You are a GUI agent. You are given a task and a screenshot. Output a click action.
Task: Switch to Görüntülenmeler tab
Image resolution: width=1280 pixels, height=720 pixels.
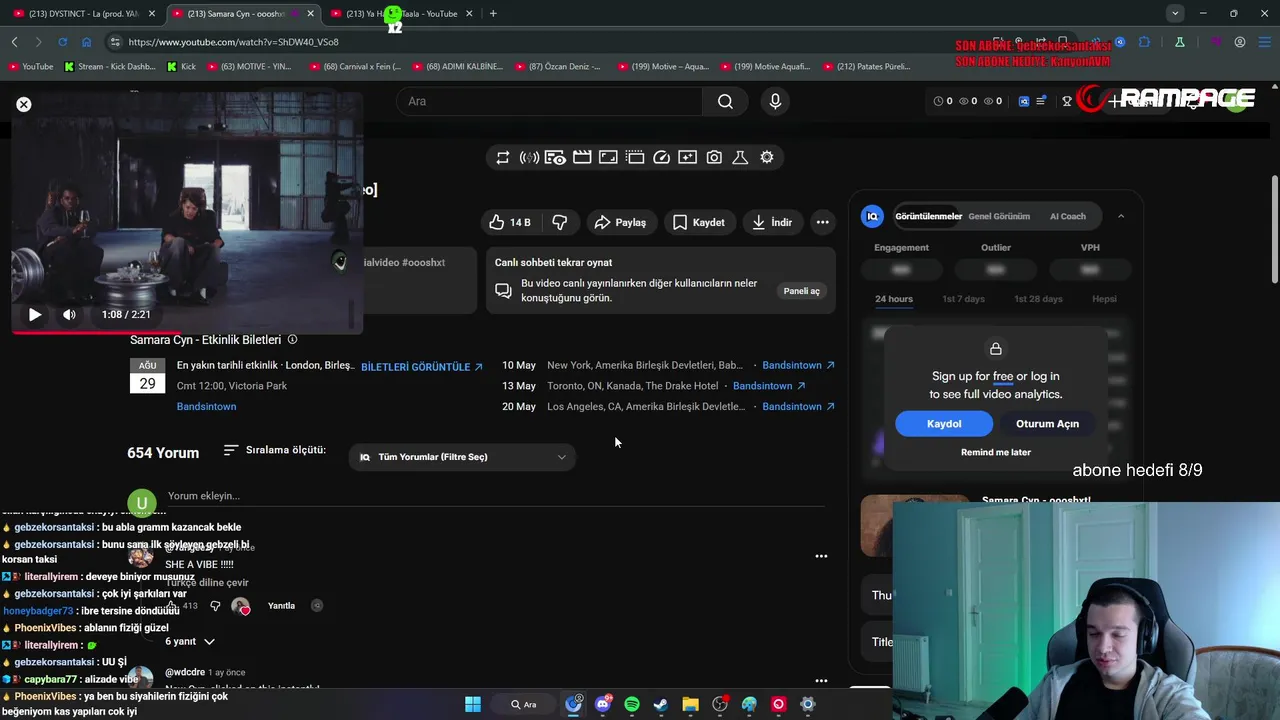pyautogui.click(x=928, y=216)
